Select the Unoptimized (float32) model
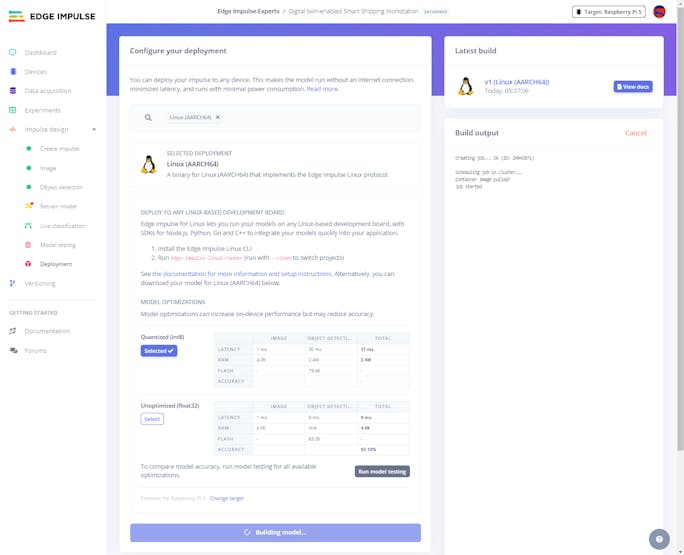The width and height of the screenshot is (684, 555). tap(152, 419)
